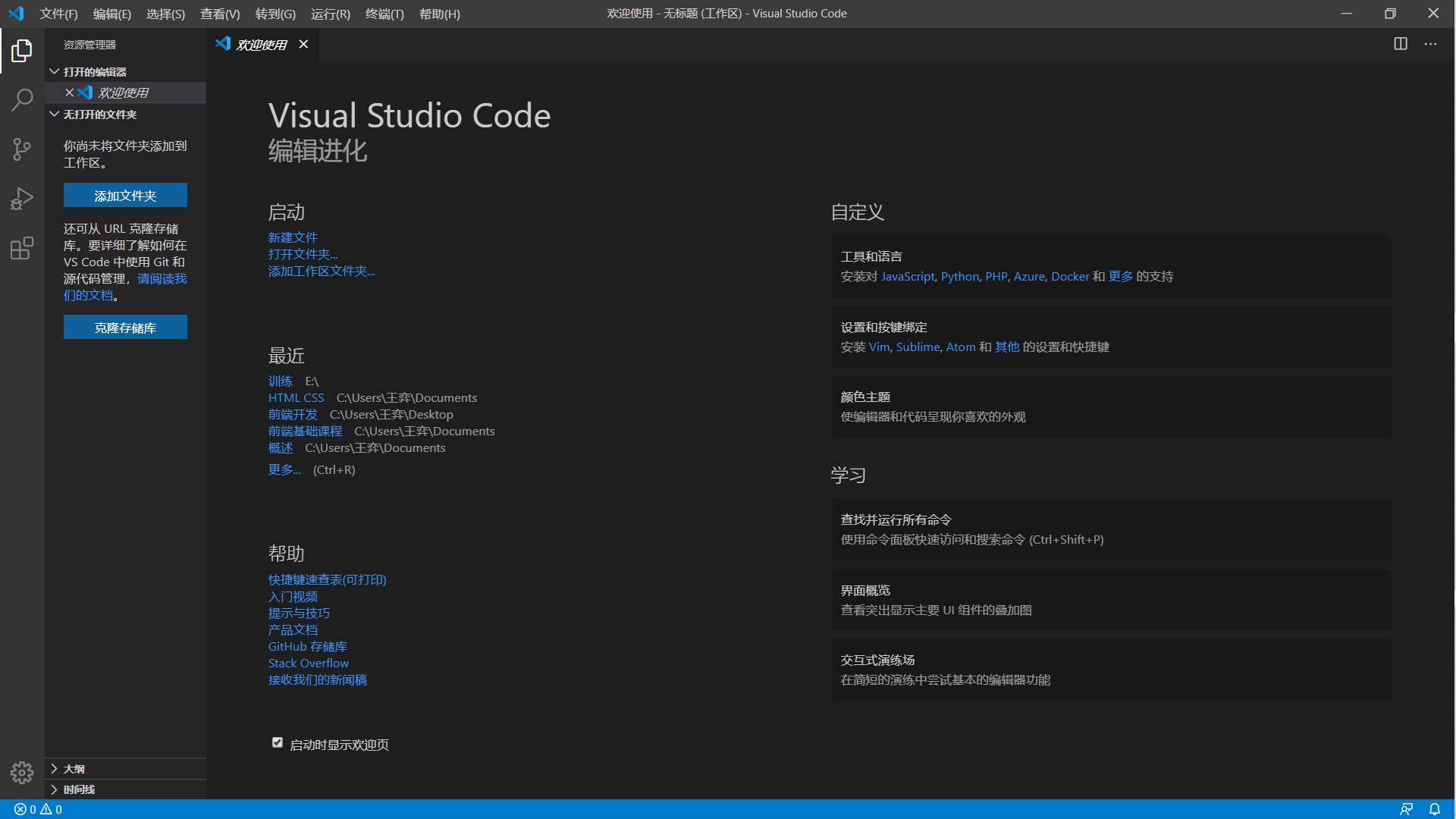Uncheck 启动时显示欢迎页
Screen dimensions: 1456x819
[x=278, y=742]
